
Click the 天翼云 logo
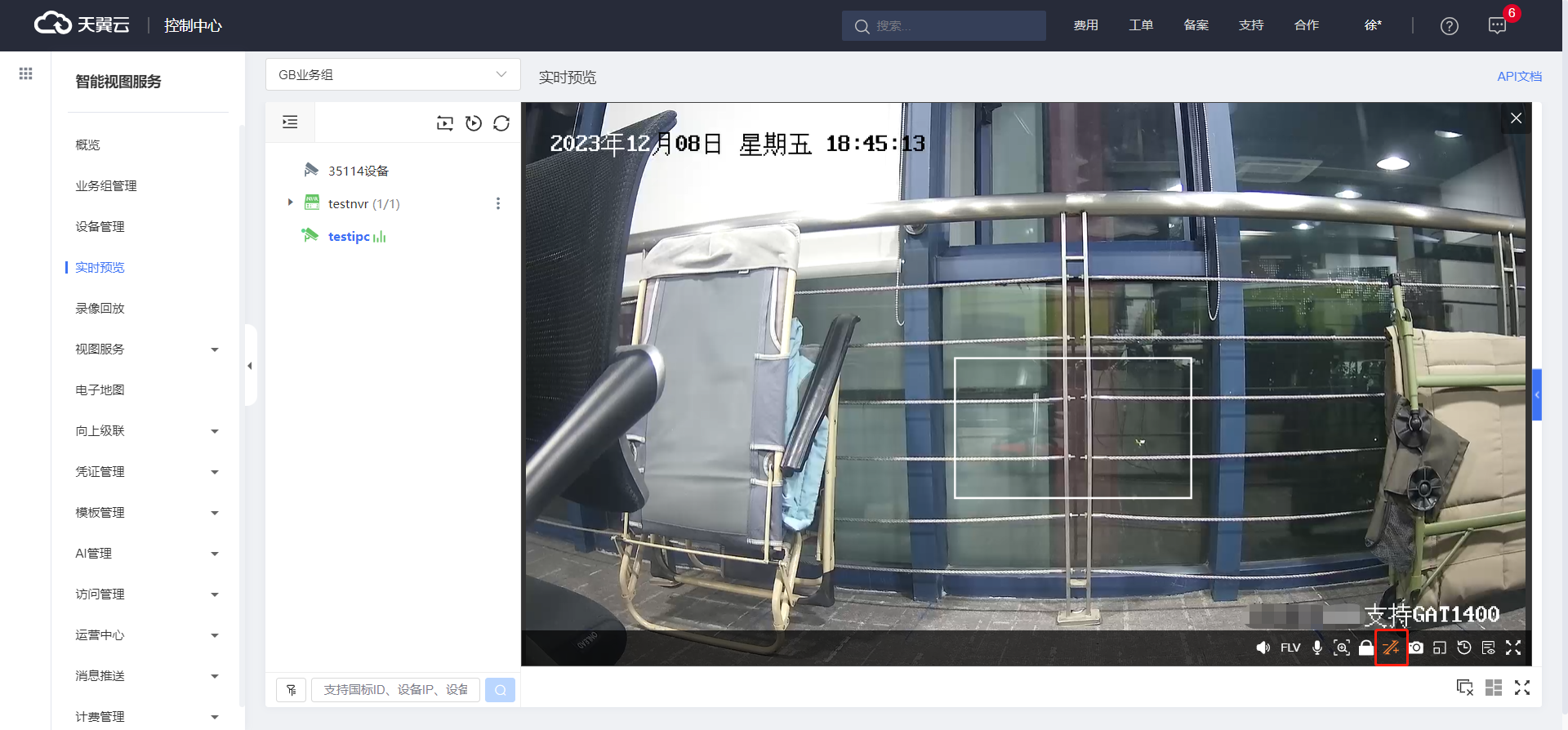click(x=82, y=24)
